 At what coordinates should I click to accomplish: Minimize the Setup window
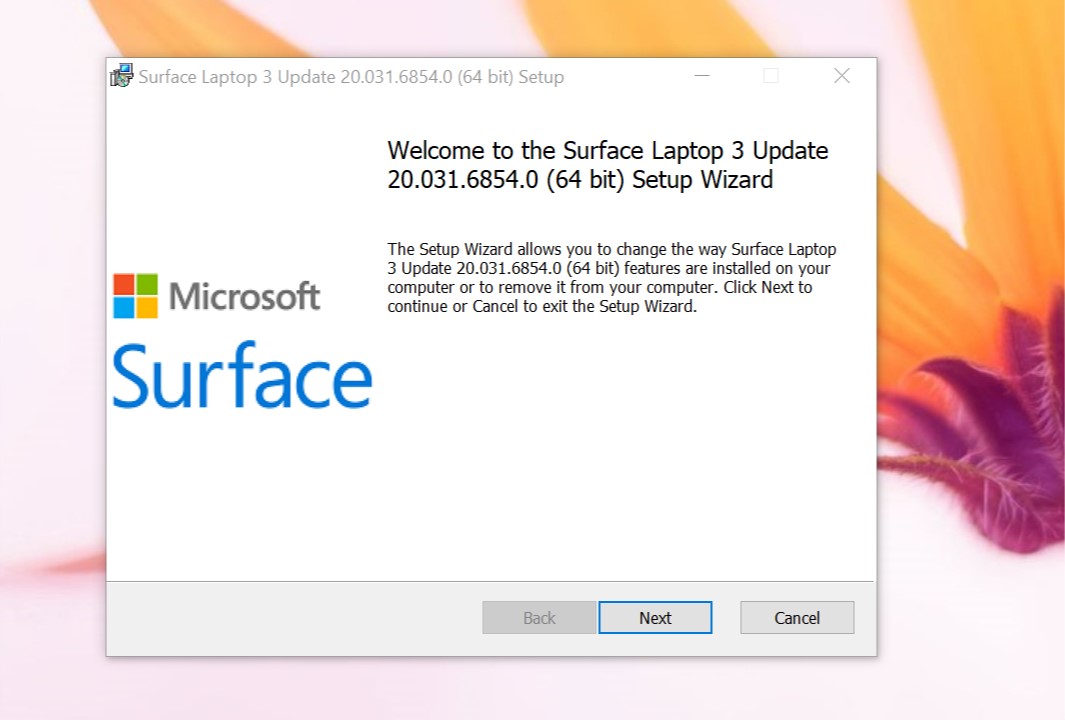[702, 76]
